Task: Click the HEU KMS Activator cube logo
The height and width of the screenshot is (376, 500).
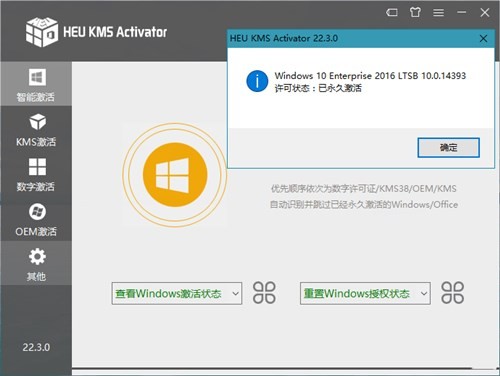Action: (x=42, y=32)
